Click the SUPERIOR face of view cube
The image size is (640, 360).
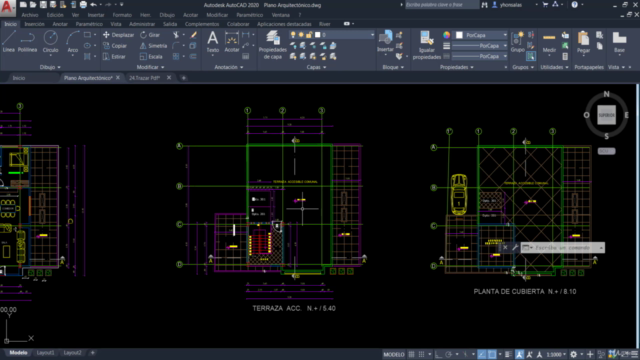point(607,115)
